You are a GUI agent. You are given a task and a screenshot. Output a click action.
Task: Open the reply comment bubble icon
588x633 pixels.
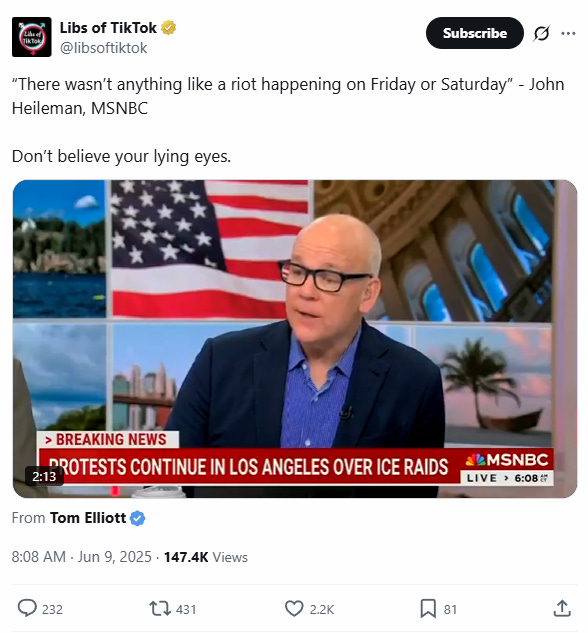click(27, 608)
